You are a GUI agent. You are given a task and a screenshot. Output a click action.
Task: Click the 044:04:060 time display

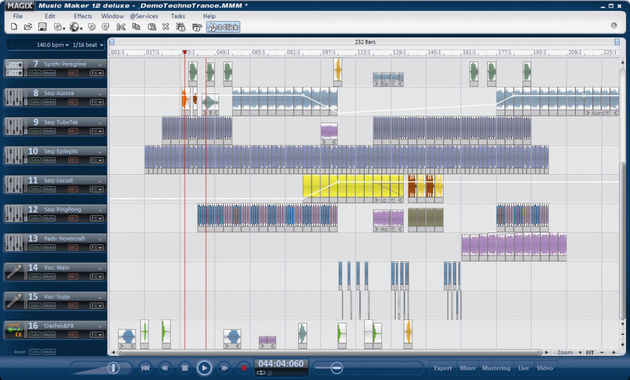coord(281,364)
